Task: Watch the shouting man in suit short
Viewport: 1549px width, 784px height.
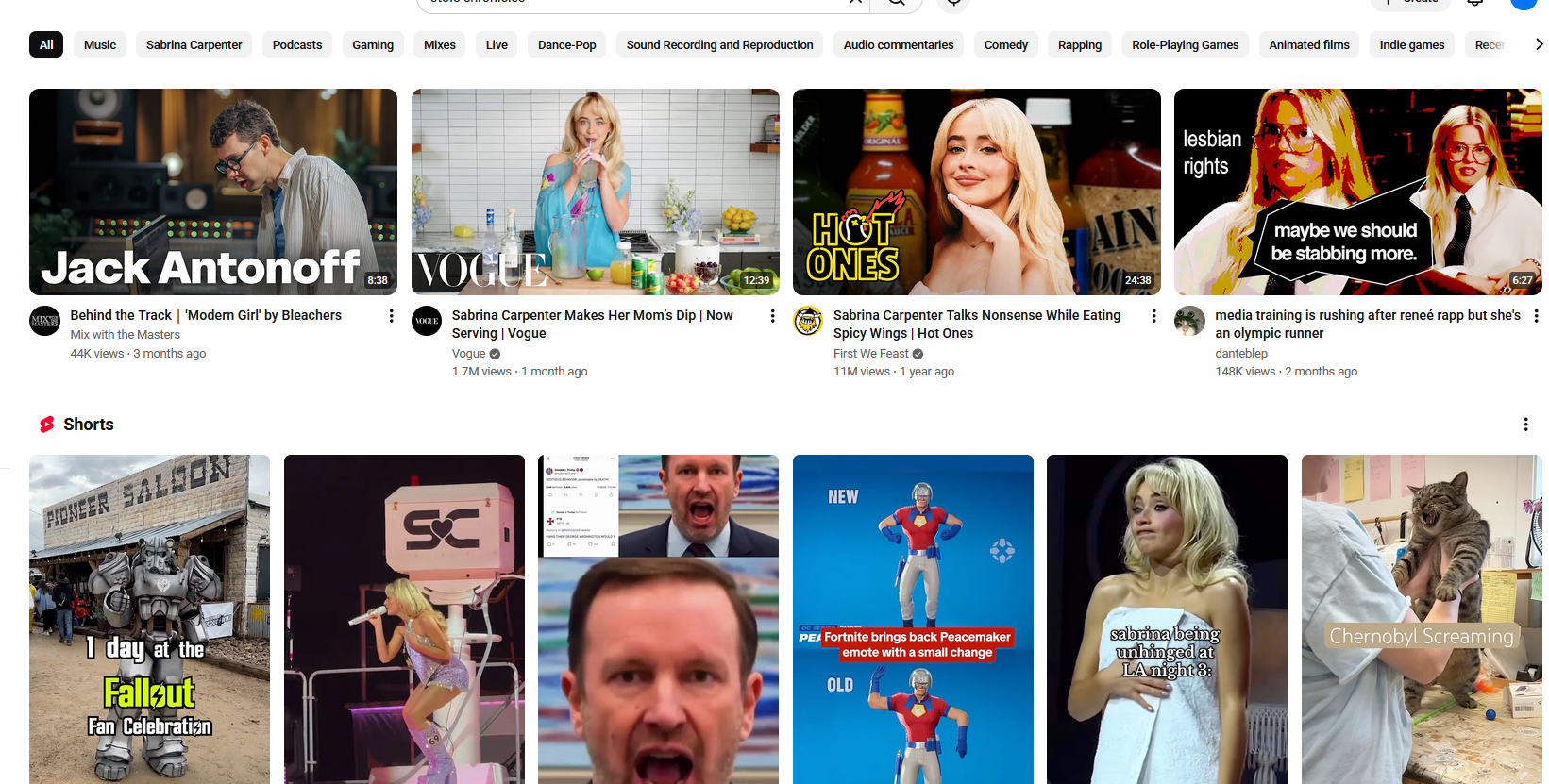Action: [658, 619]
